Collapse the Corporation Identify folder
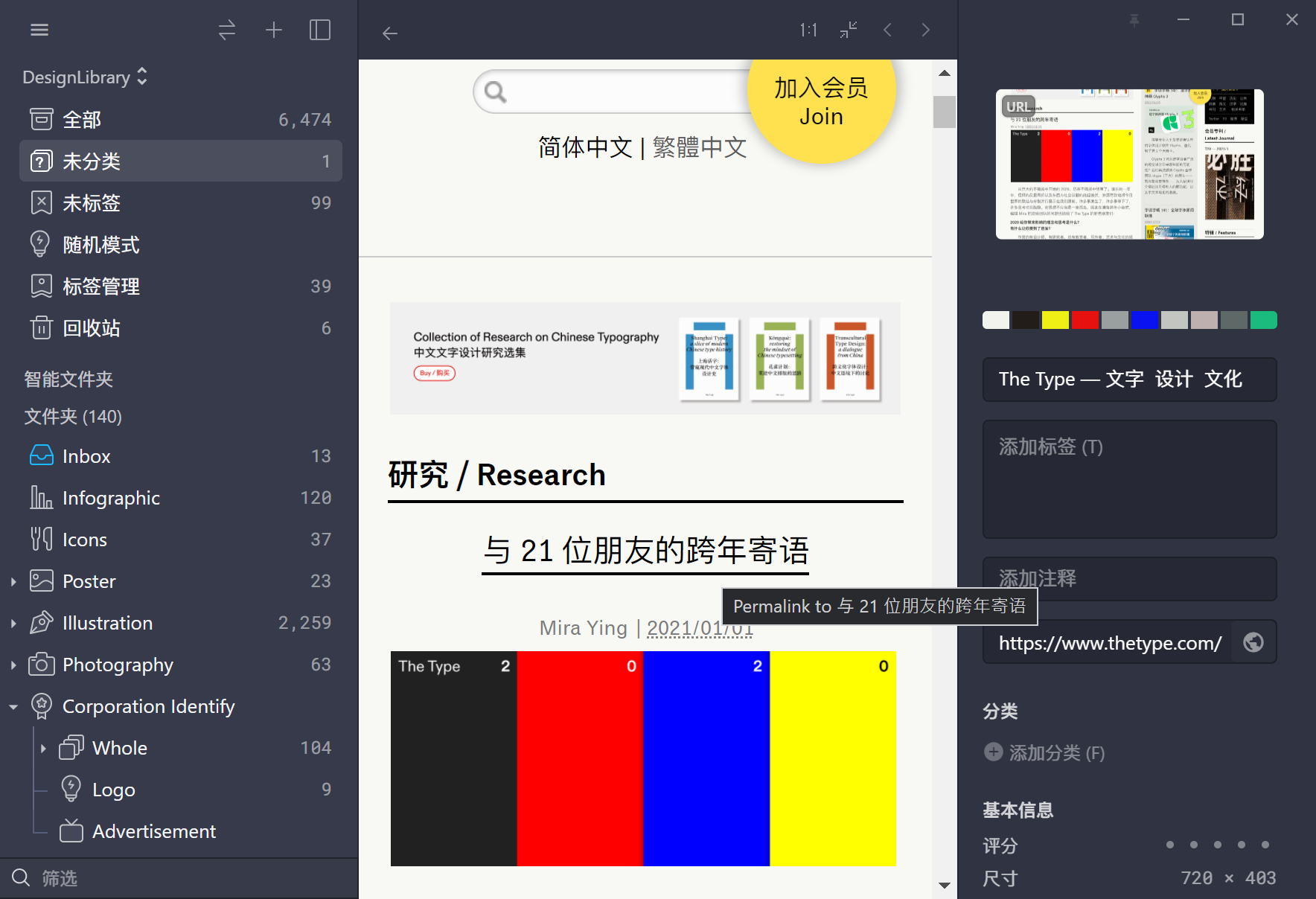The height and width of the screenshot is (899, 1316). click(x=13, y=707)
